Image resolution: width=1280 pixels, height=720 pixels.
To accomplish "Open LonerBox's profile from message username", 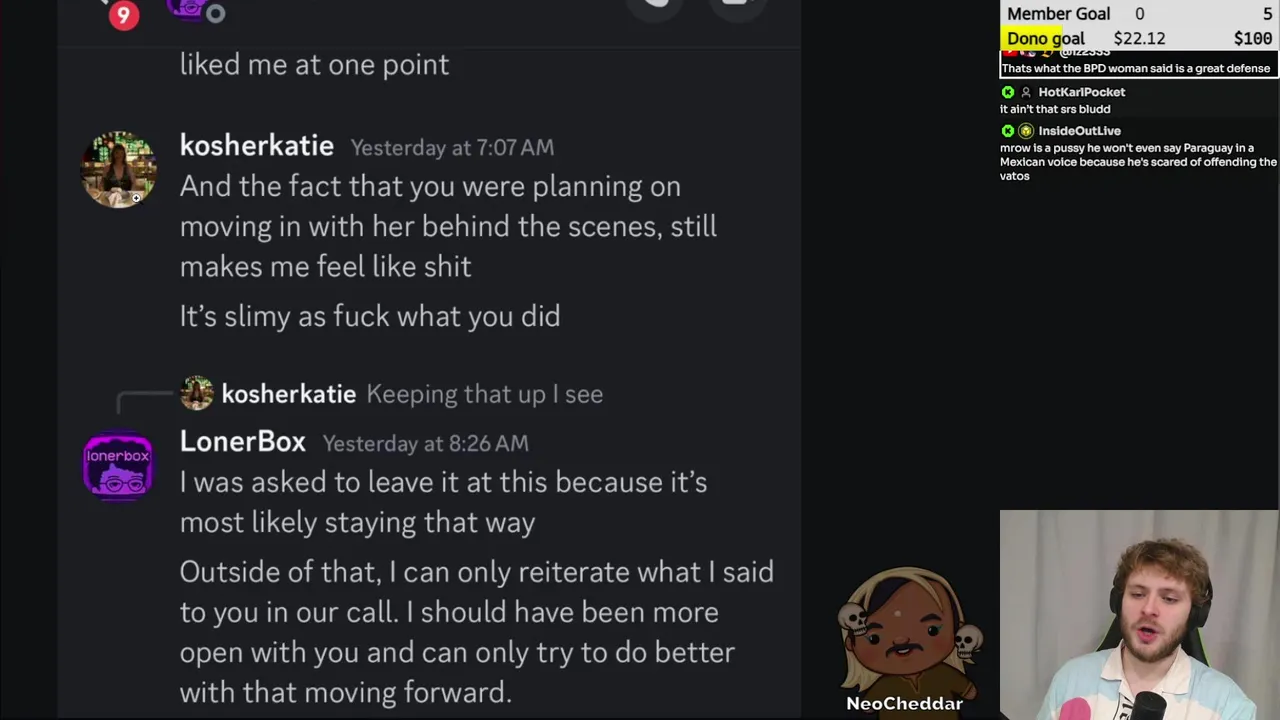I will click(243, 442).
